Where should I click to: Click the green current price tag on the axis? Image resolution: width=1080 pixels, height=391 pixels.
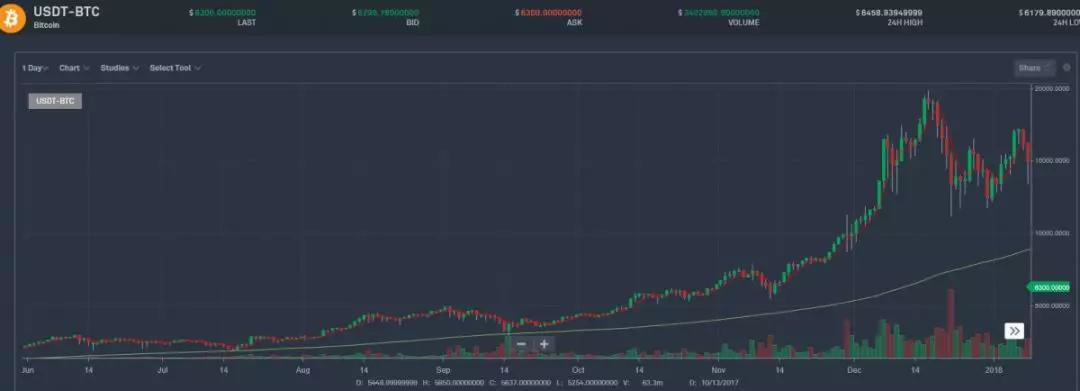pyautogui.click(x=1050, y=287)
